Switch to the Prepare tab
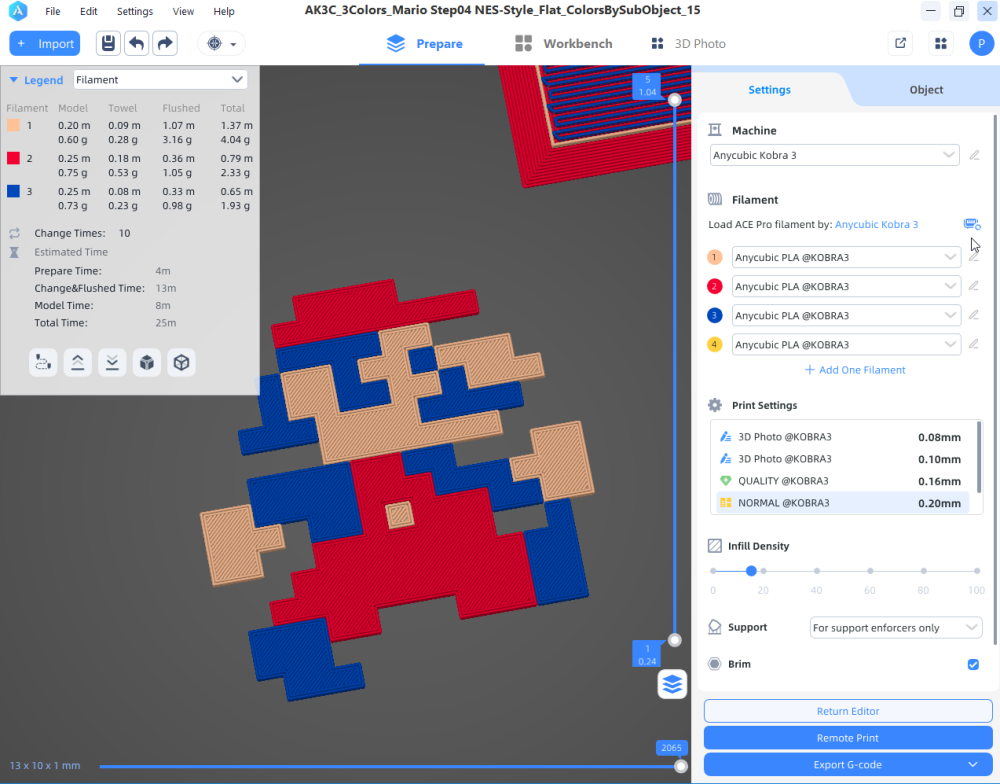Screen dimensions: 1000x784 coord(425,43)
